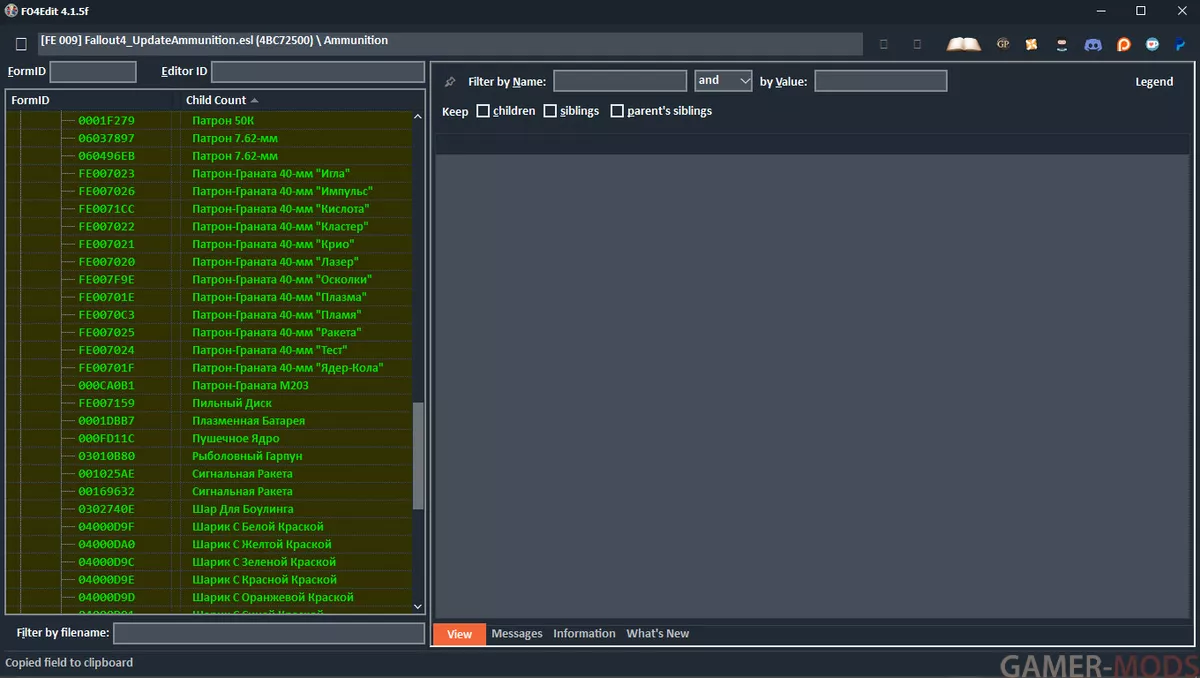Click the Fallout4_UpdateAmmunition.esl path bar
This screenshot has width=1200, height=678.
point(450,44)
